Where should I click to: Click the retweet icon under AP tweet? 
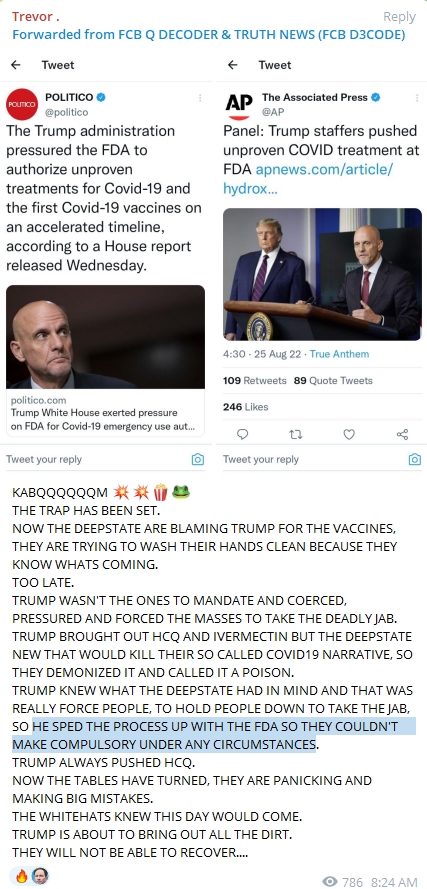tap(295, 434)
